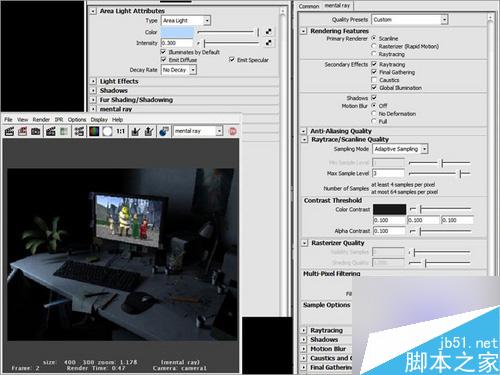The height and width of the screenshot is (375, 500).
Task: Set Motion Blur to Off
Action: pyautogui.click(x=374, y=105)
